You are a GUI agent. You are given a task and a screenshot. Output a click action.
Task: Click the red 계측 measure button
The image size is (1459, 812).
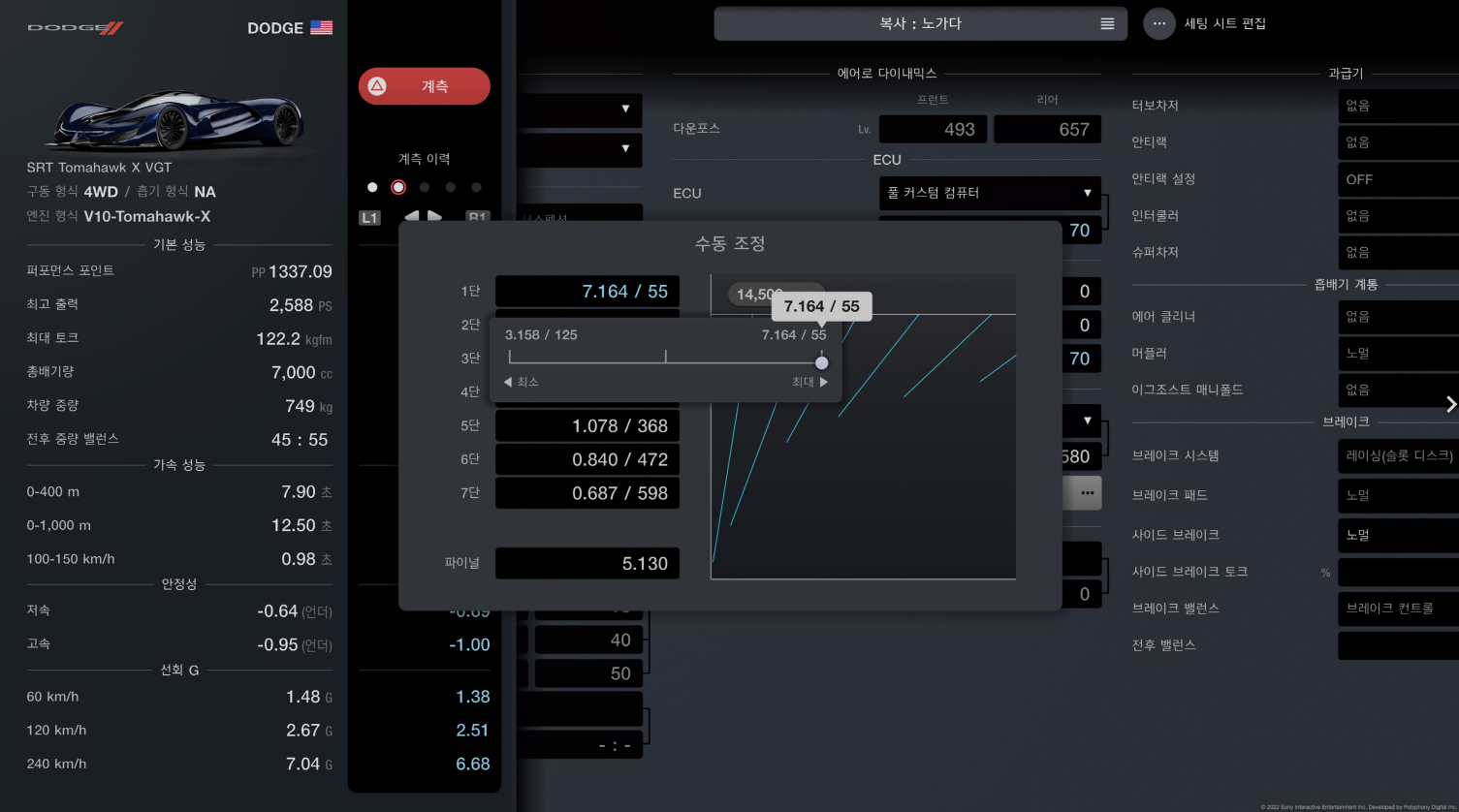click(x=425, y=86)
